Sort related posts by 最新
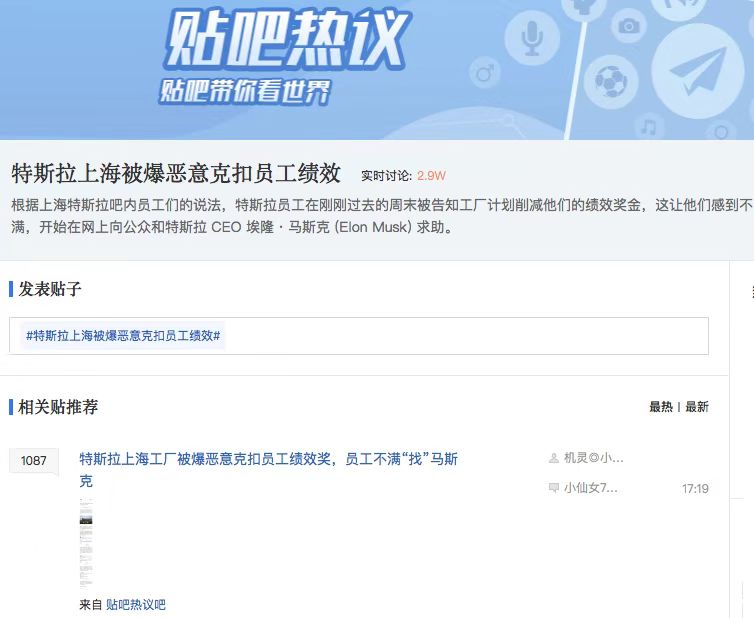The height and width of the screenshot is (618, 754). pos(697,407)
